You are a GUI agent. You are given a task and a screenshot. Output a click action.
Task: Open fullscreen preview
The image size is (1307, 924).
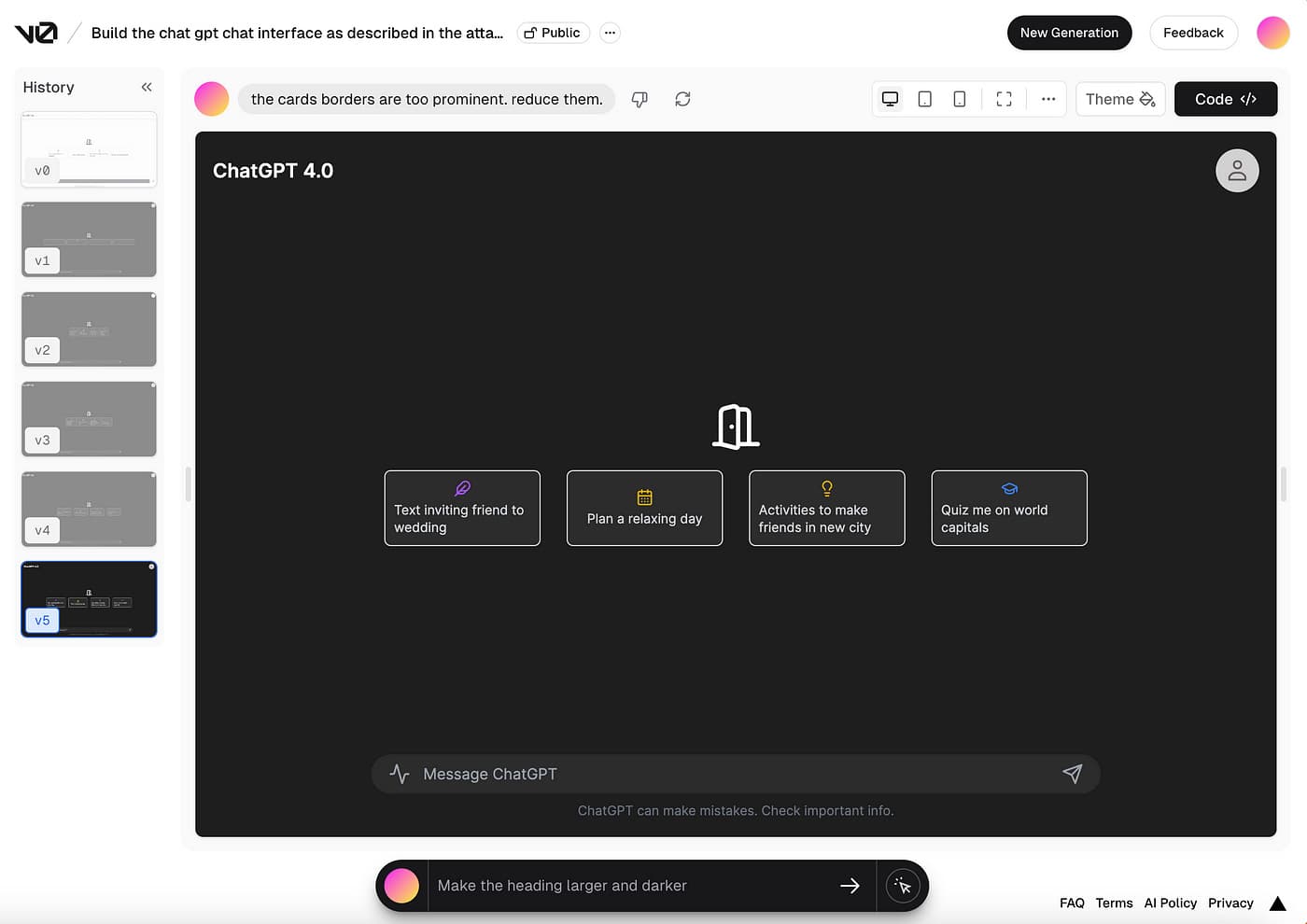(1004, 99)
